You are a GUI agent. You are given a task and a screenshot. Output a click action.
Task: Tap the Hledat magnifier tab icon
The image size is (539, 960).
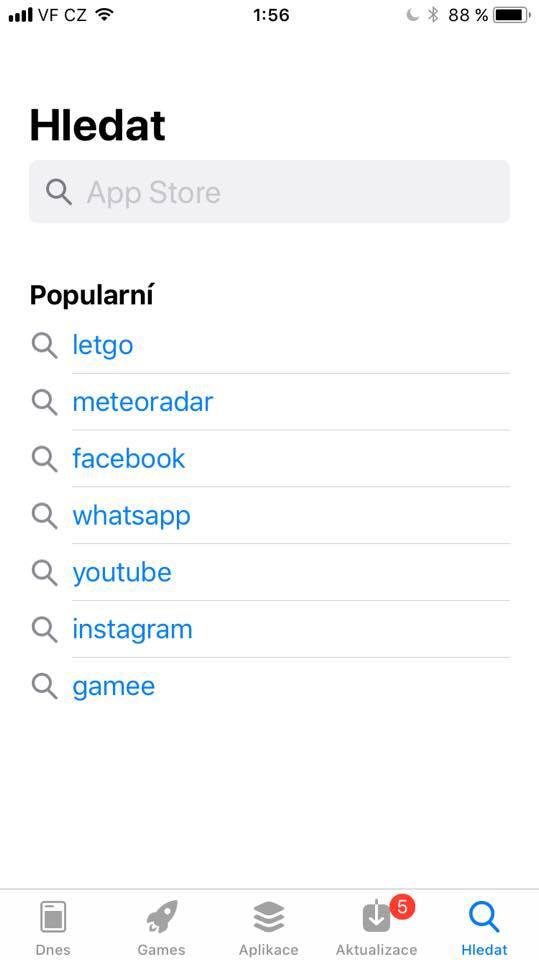484,918
